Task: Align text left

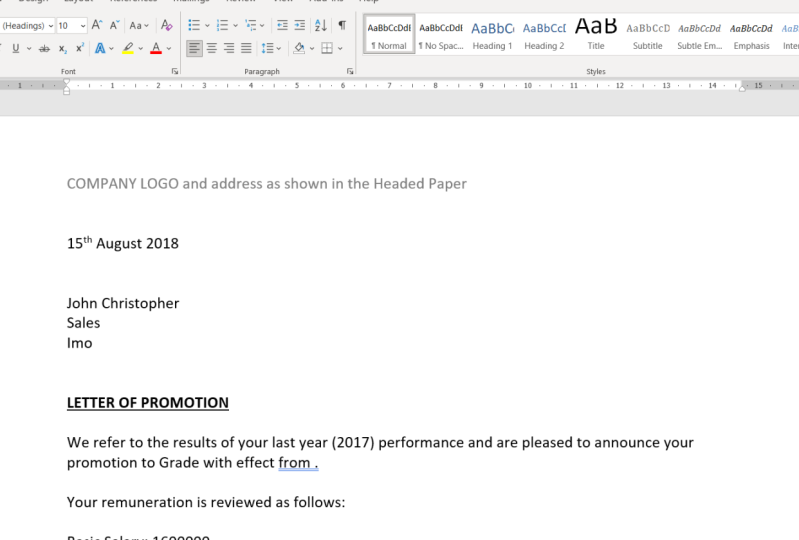Action: [x=194, y=48]
